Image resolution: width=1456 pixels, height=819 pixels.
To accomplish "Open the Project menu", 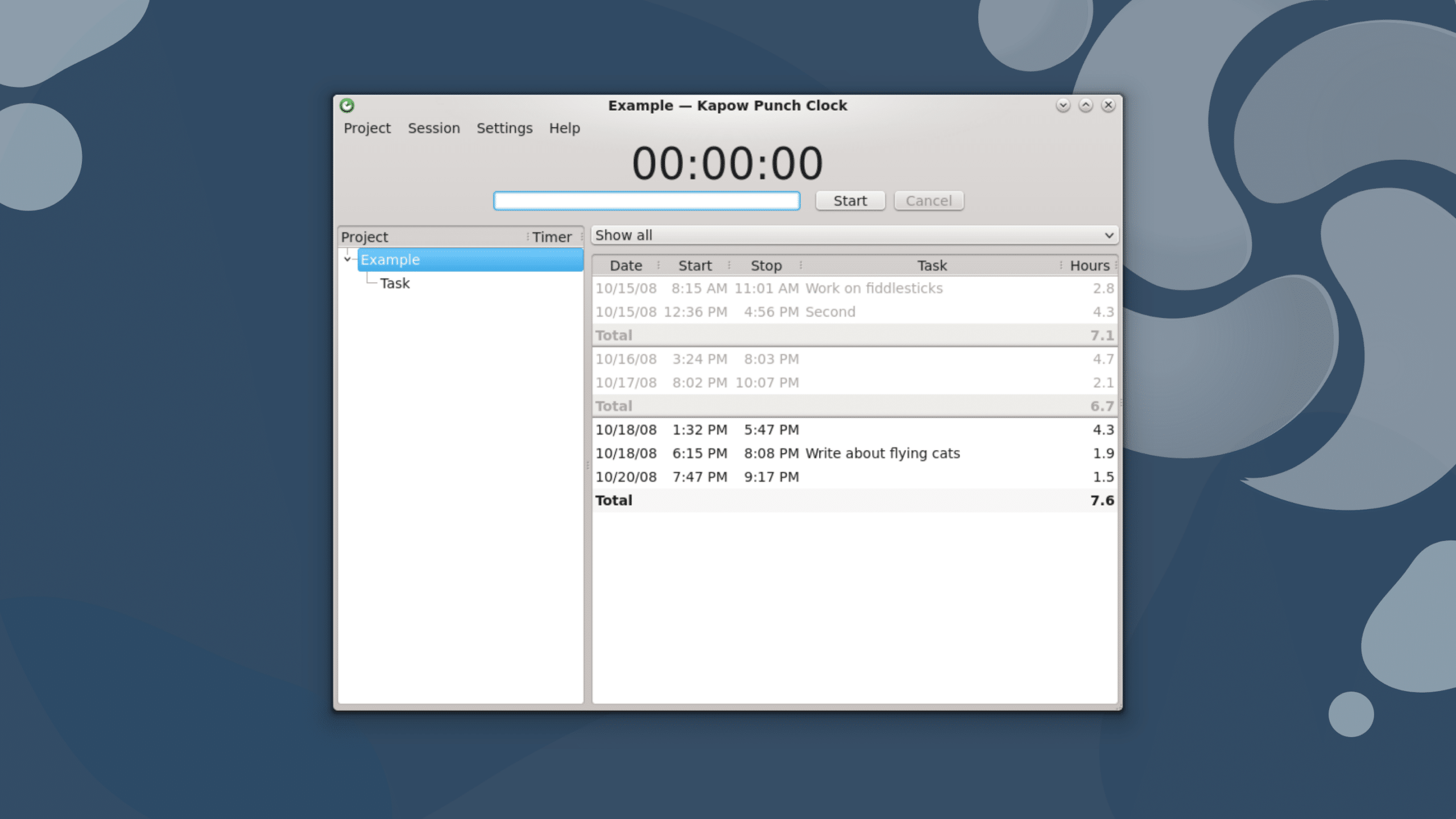I will [x=367, y=129].
